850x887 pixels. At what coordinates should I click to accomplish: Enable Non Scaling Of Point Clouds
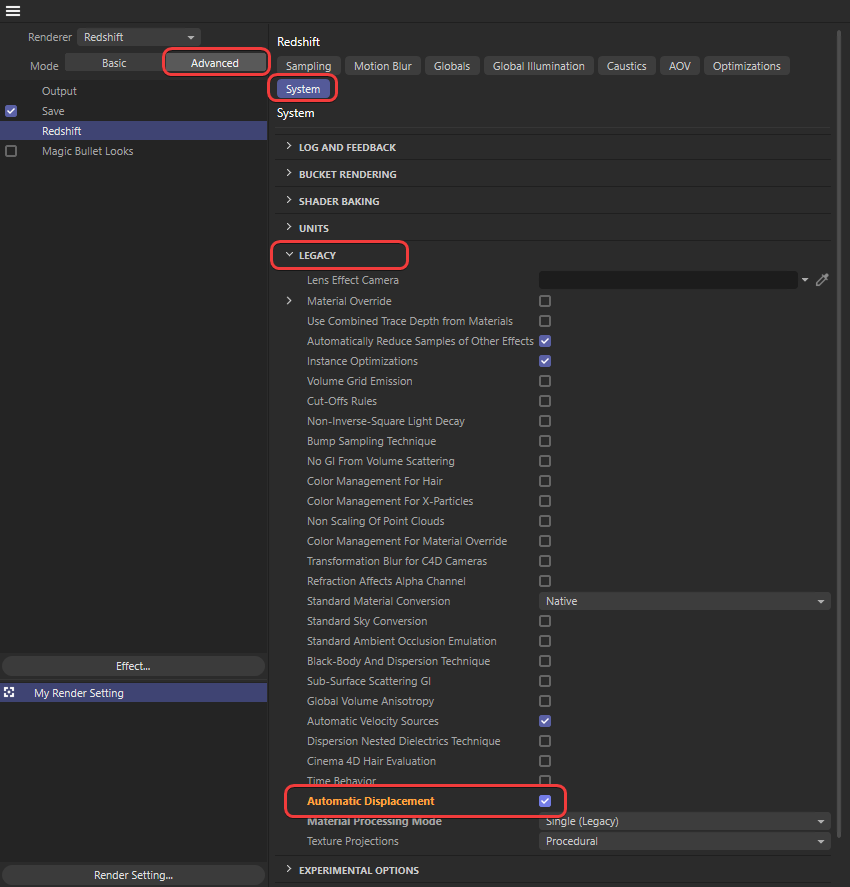[x=545, y=521]
